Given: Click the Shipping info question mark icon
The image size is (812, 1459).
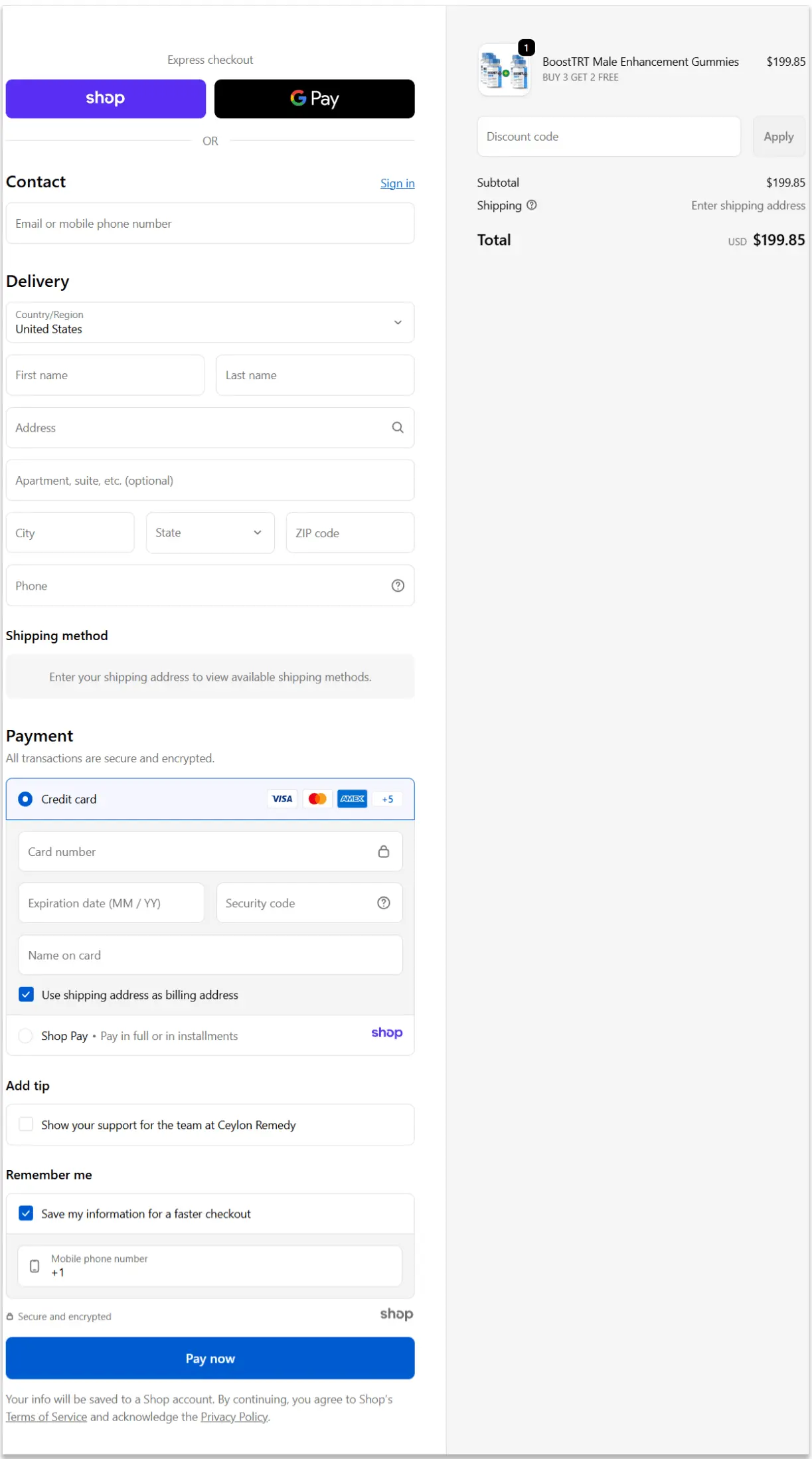Looking at the screenshot, I should click(532, 205).
